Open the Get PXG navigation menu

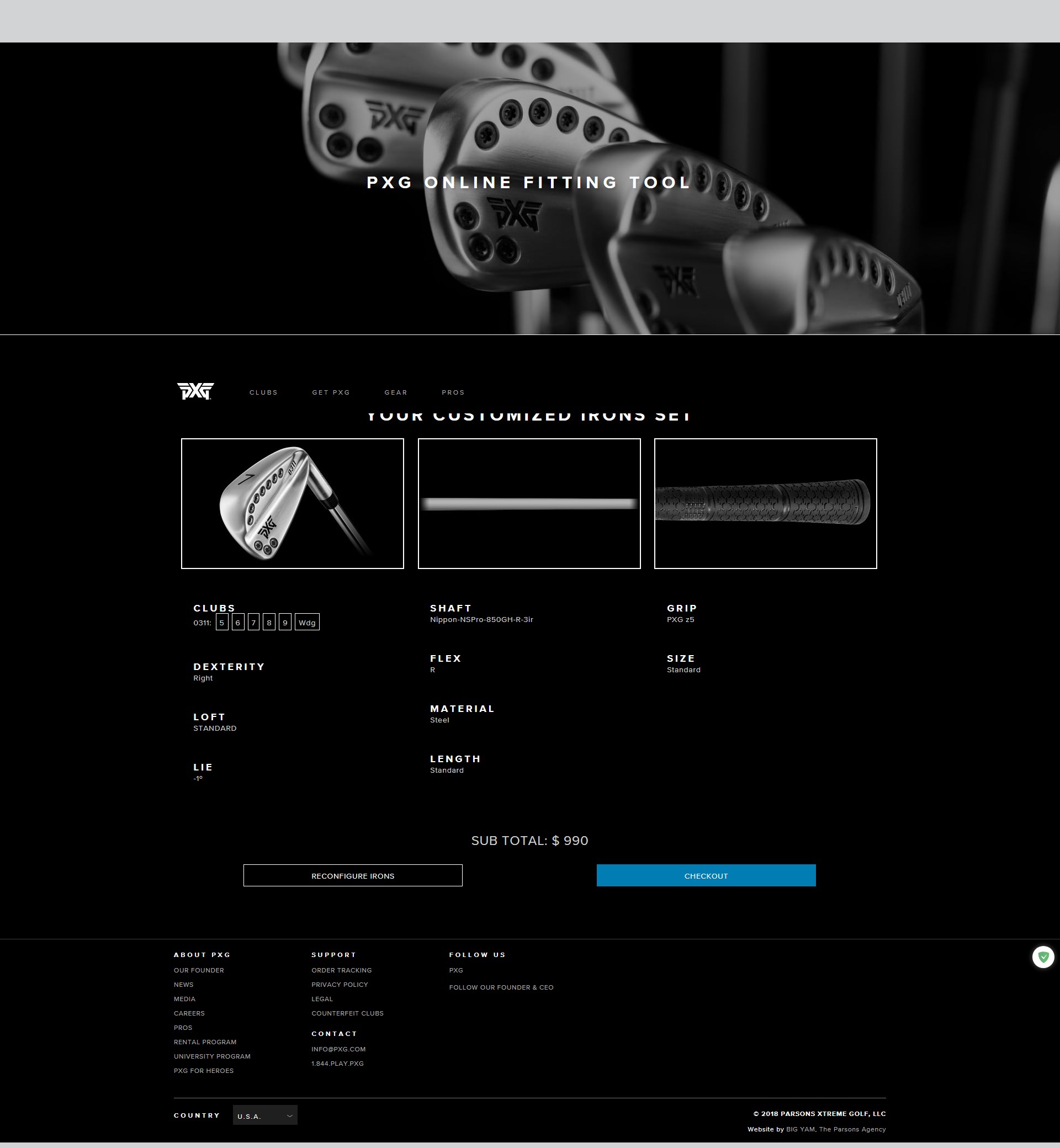tap(331, 393)
